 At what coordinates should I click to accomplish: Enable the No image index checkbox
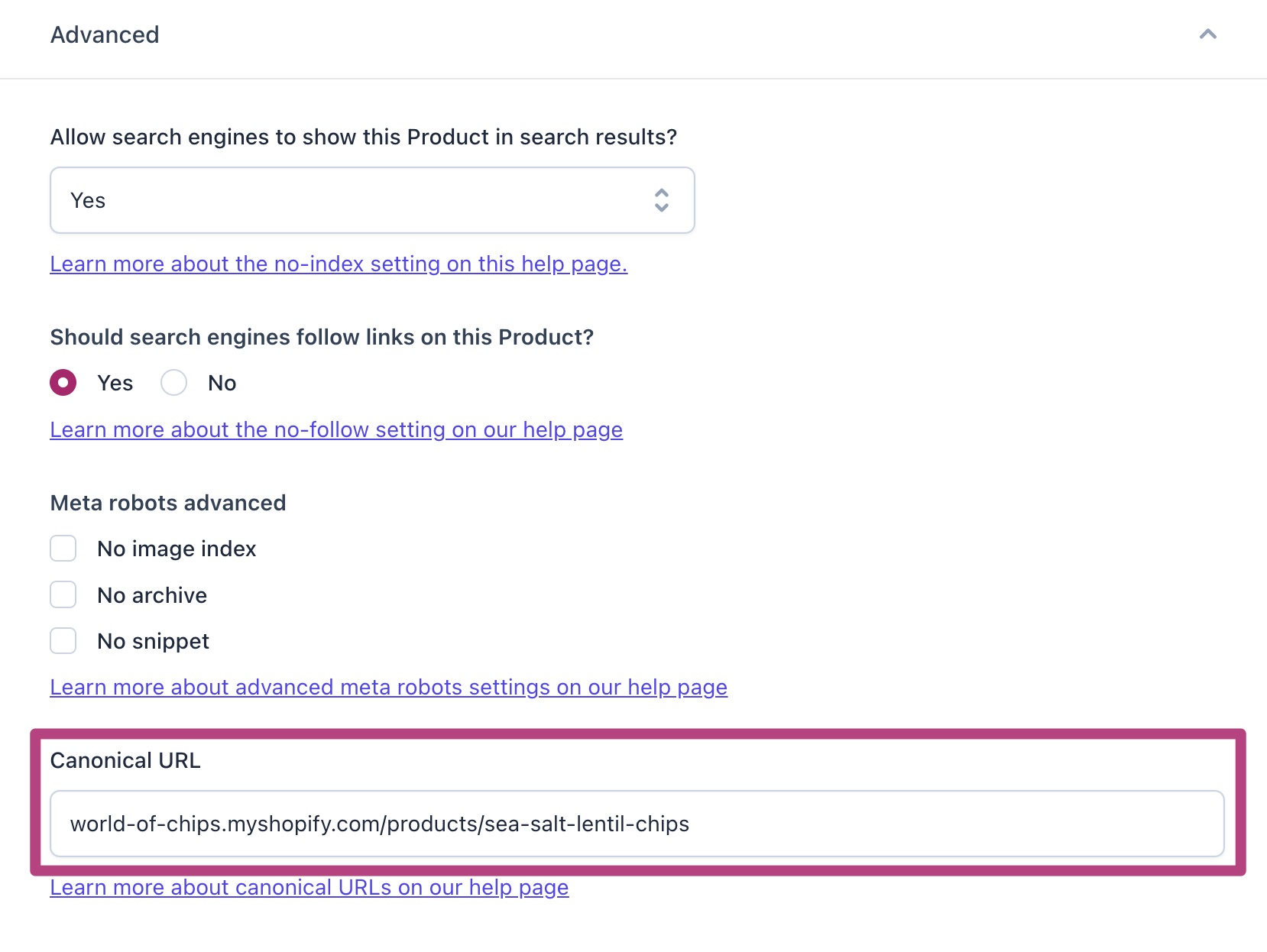coord(63,549)
